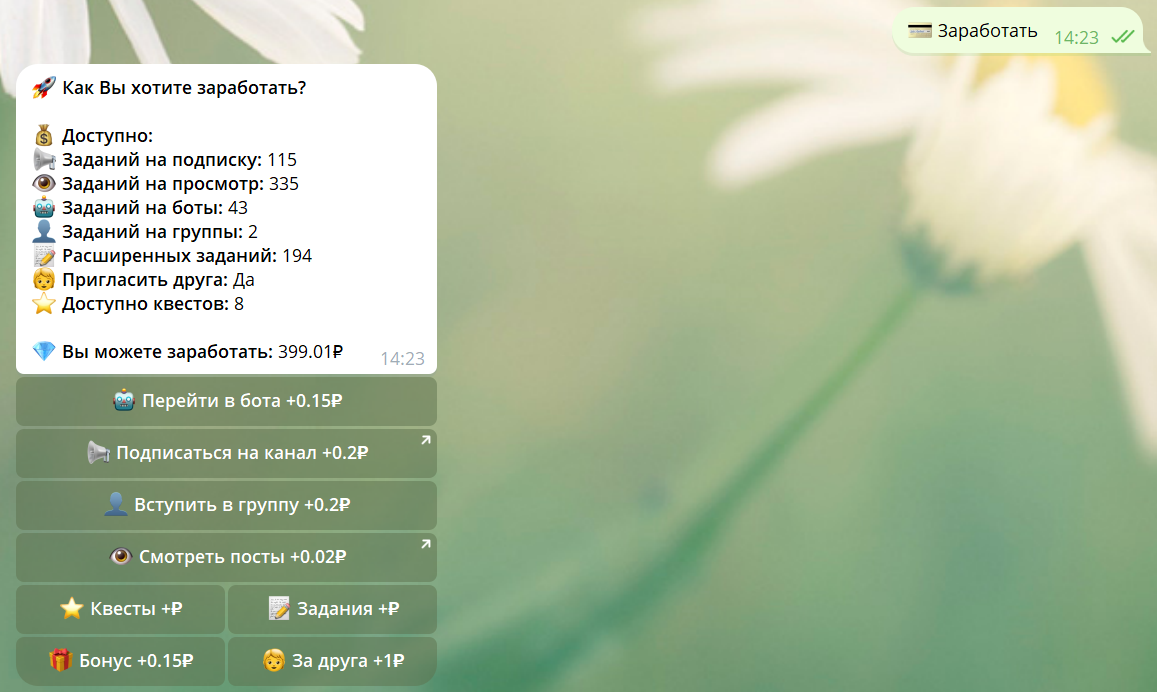Select 'За друга +1₽' button

(332, 661)
